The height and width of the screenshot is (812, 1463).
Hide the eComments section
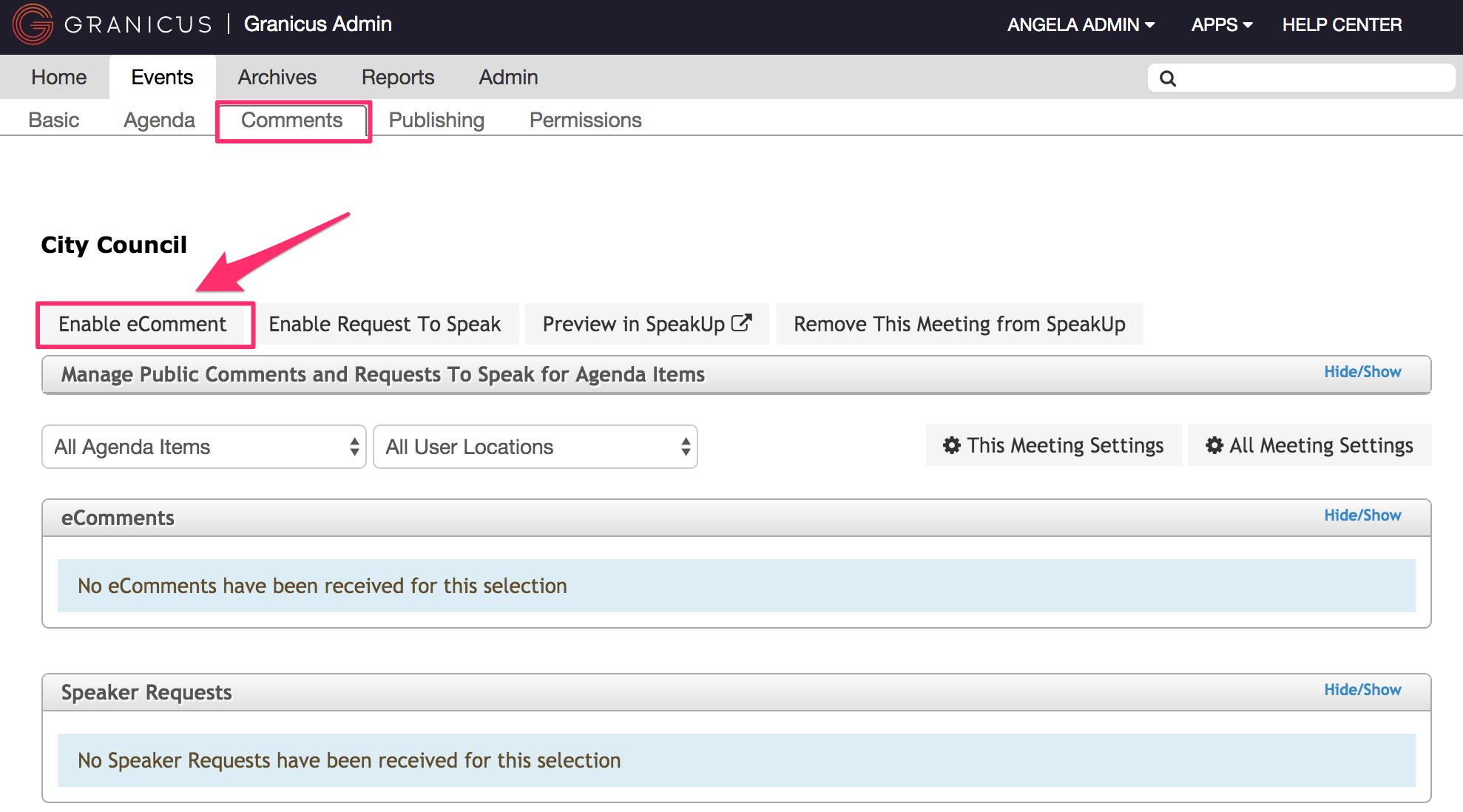(x=1362, y=515)
